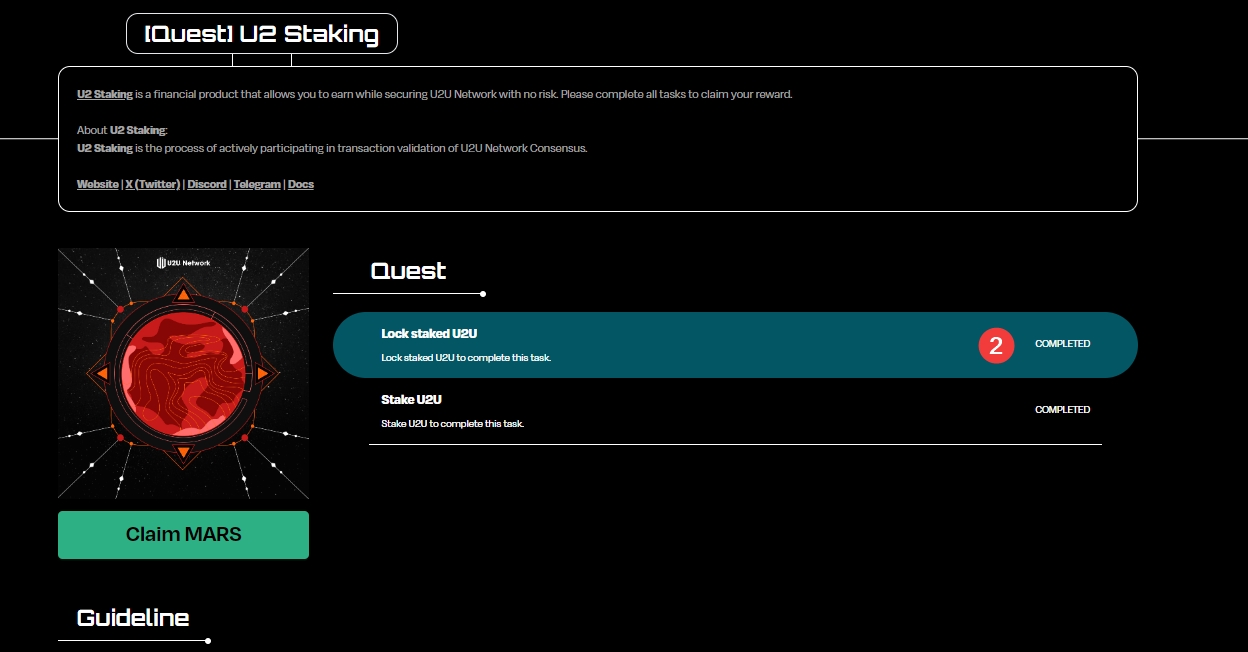Click the Guideline section heading
Screen dimensions: 1248x652
[133, 618]
